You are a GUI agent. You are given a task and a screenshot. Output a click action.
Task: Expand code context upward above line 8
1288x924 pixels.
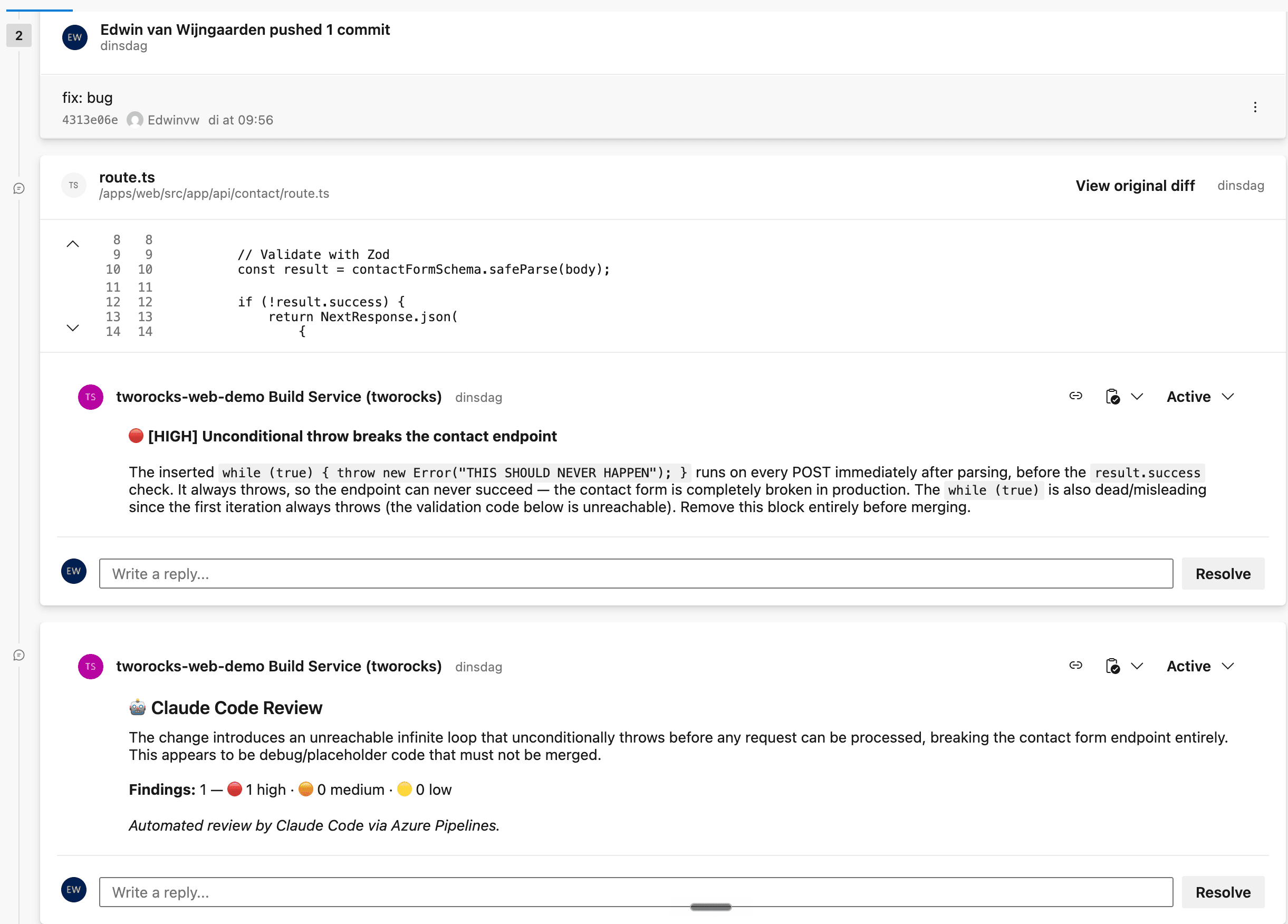(x=73, y=244)
